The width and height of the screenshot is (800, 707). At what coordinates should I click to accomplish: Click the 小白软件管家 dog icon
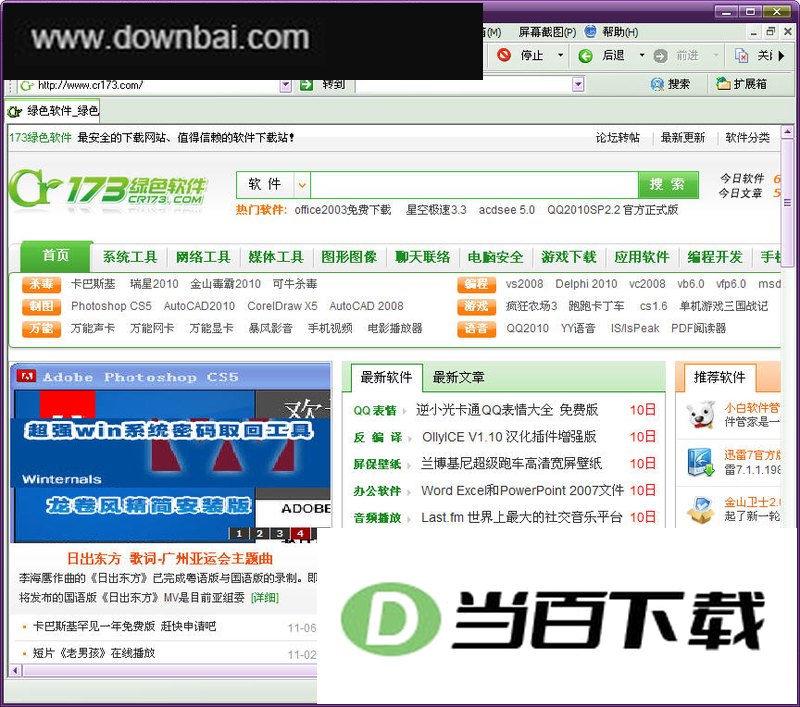point(700,415)
